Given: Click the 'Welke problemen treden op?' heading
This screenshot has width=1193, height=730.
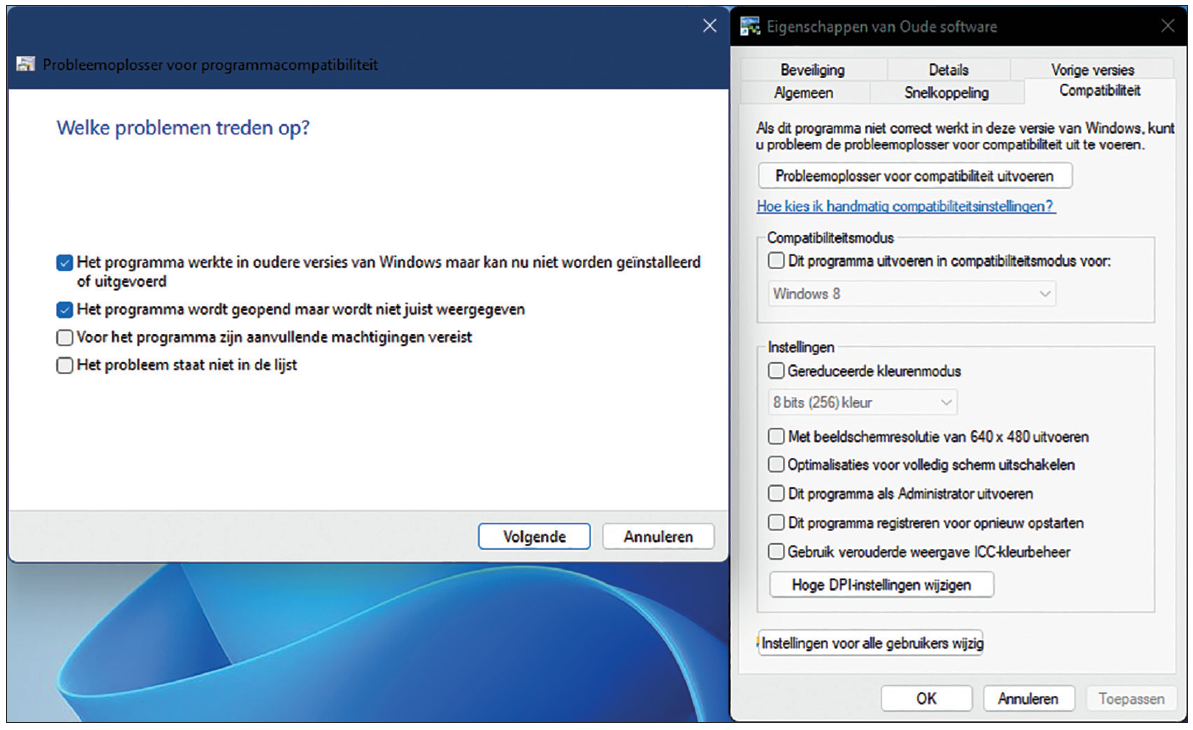Looking at the screenshot, I should (183, 128).
